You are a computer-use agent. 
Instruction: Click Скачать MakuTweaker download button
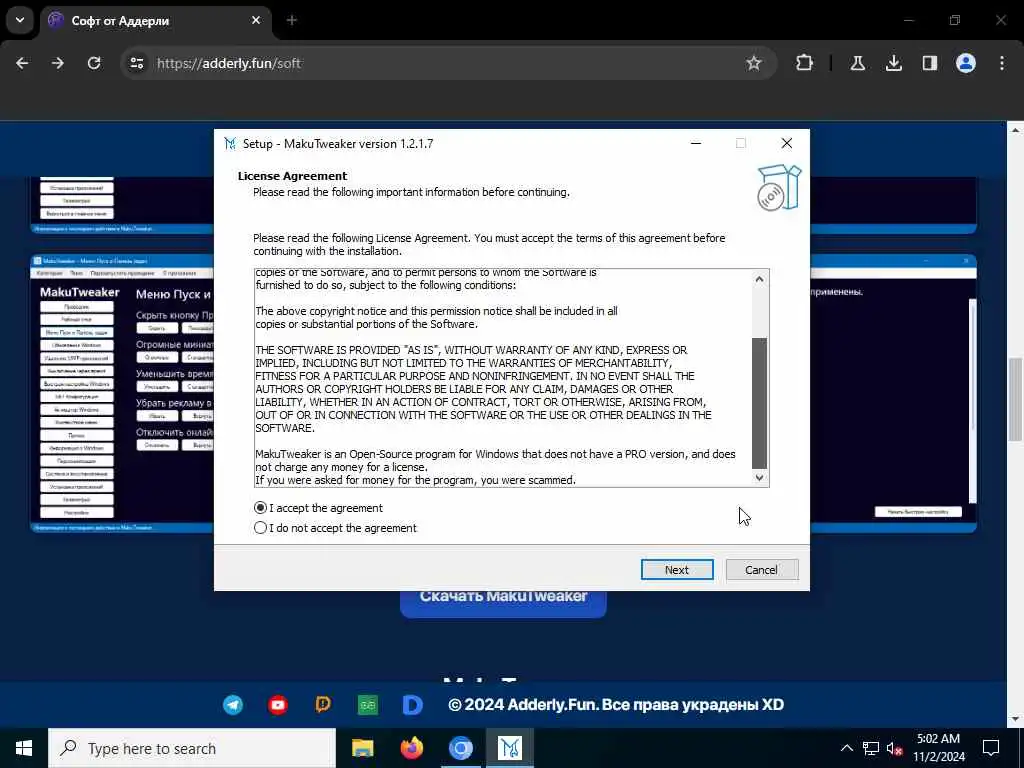tap(503, 602)
